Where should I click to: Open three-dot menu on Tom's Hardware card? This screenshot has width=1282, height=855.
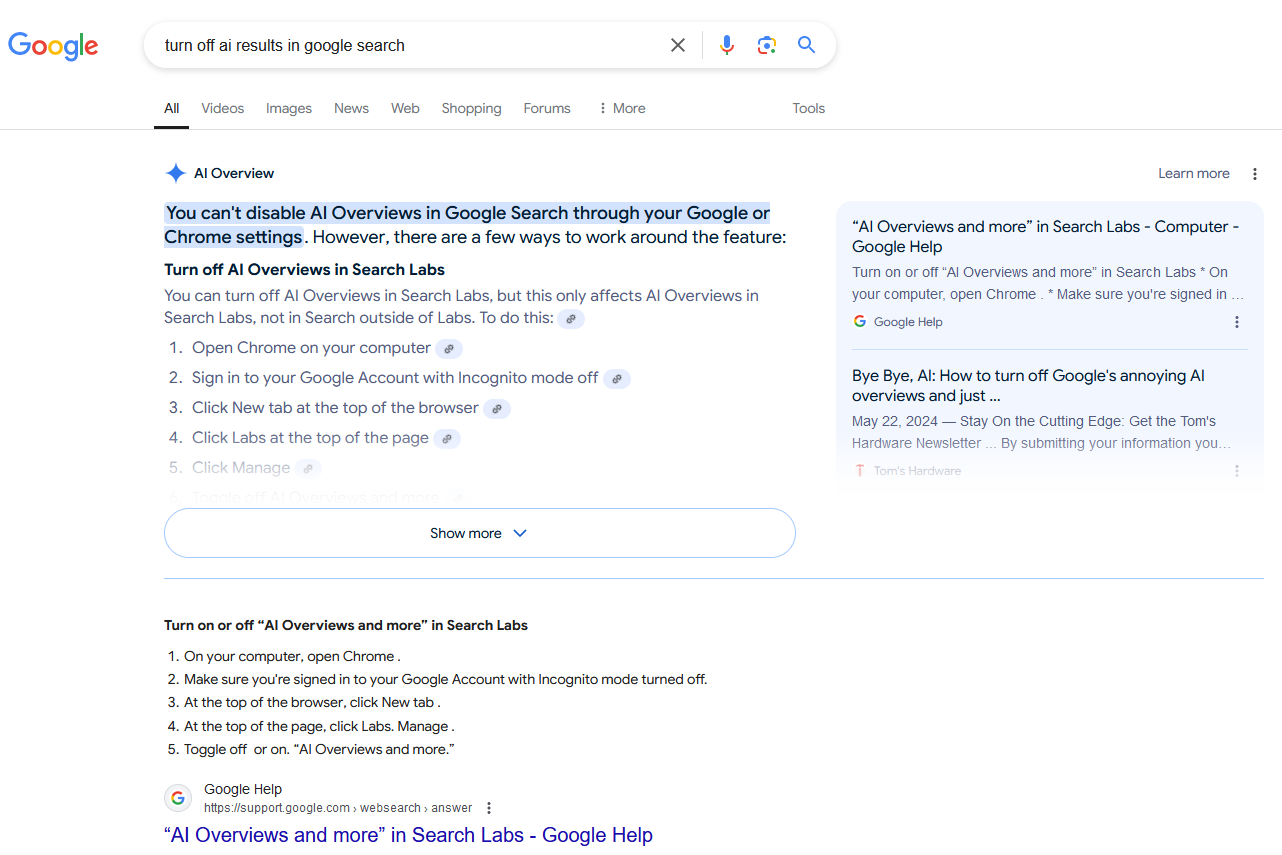click(1237, 471)
